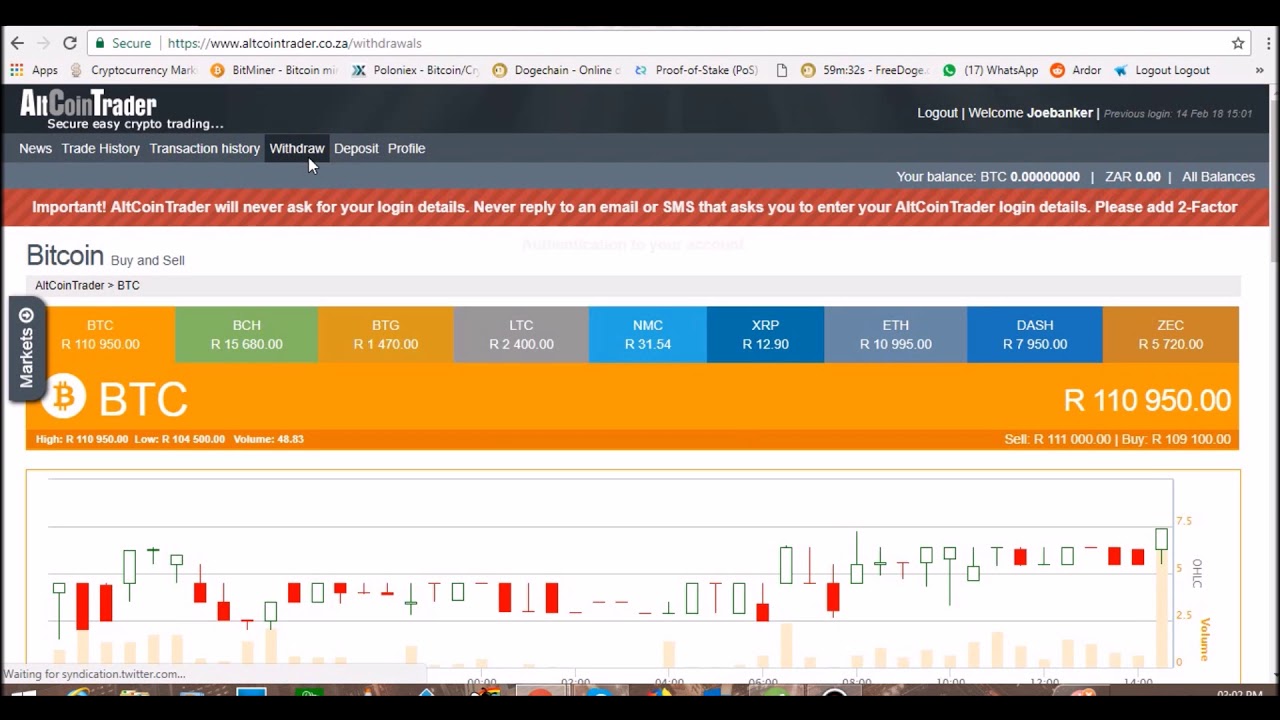This screenshot has width=1280, height=720.
Task: Open All Balances link
Action: (x=1218, y=176)
